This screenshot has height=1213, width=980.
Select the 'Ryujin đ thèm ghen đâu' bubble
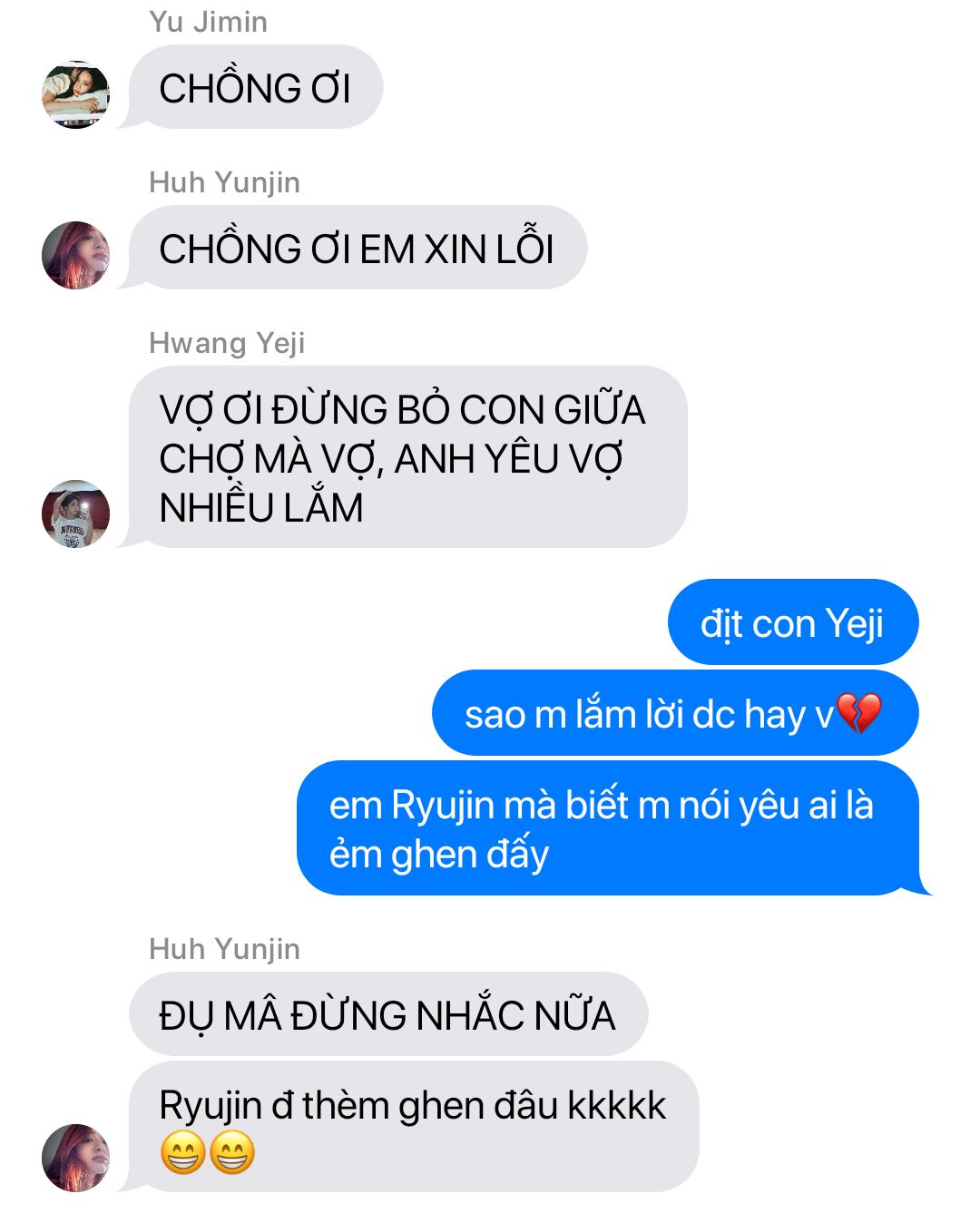click(x=414, y=1127)
